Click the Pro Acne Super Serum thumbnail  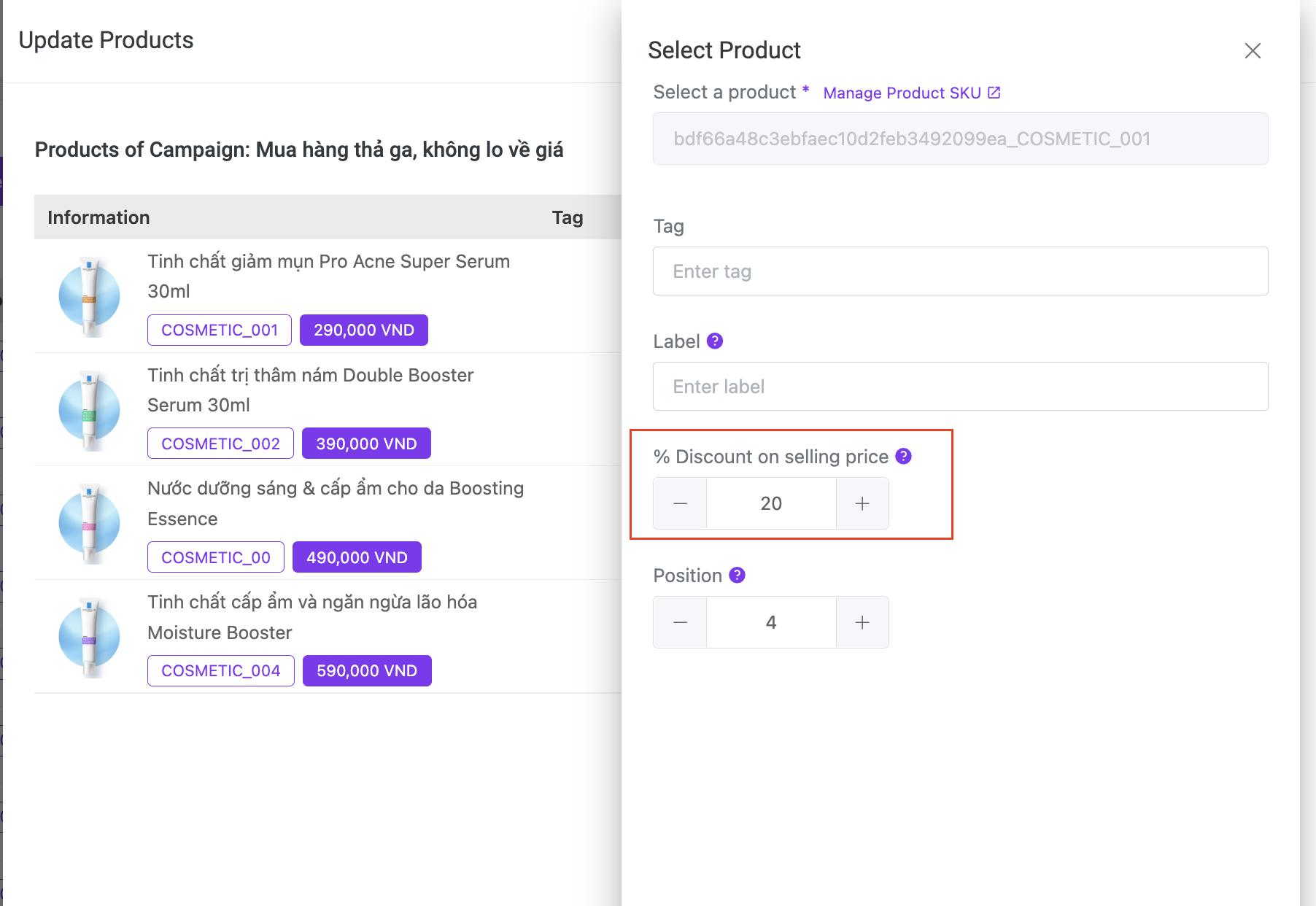tap(89, 296)
